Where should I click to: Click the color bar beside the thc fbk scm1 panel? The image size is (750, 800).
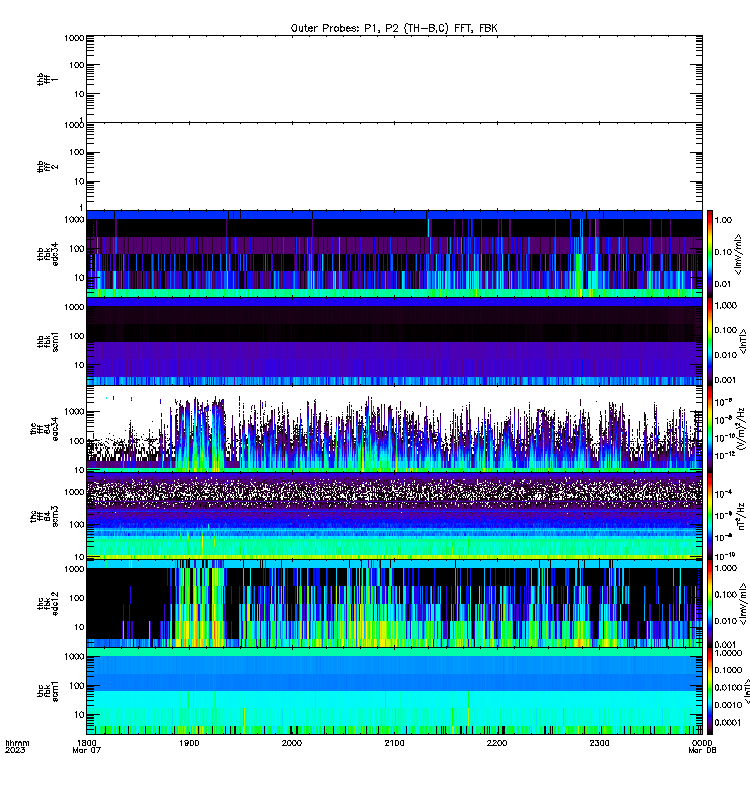pos(710,691)
